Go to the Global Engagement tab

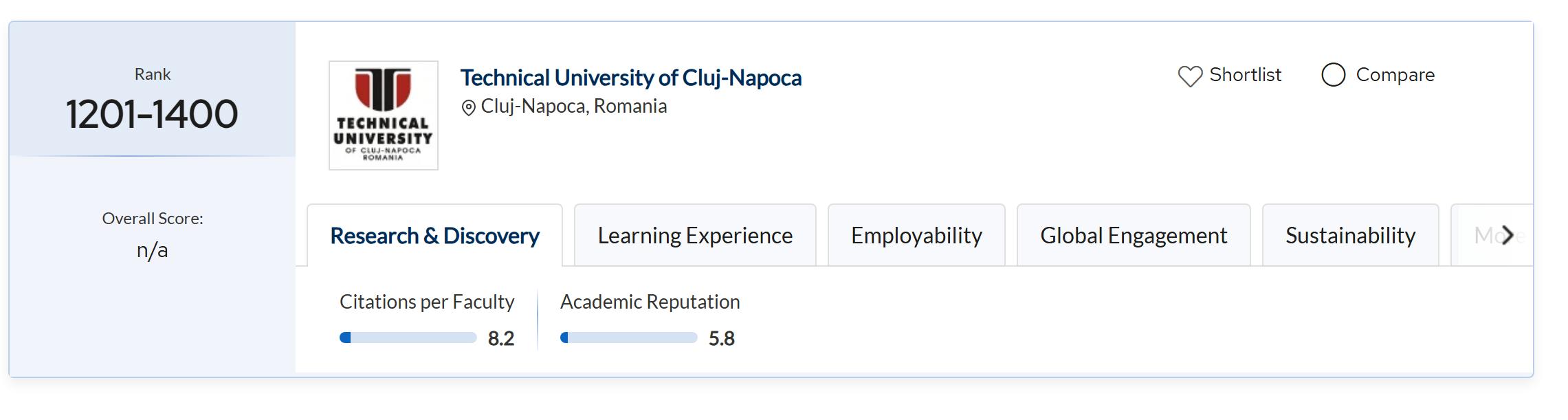(1134, 236)
